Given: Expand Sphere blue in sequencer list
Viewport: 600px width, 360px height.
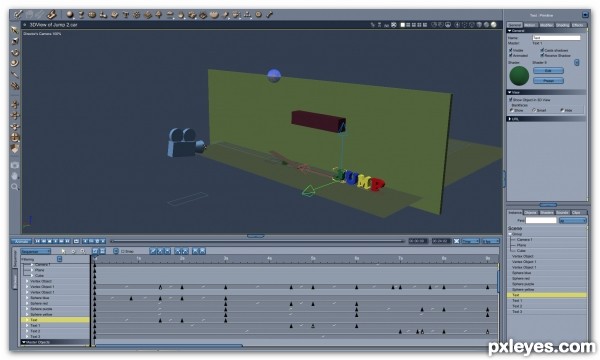Looking at the screenshot, I should (27, 298).
